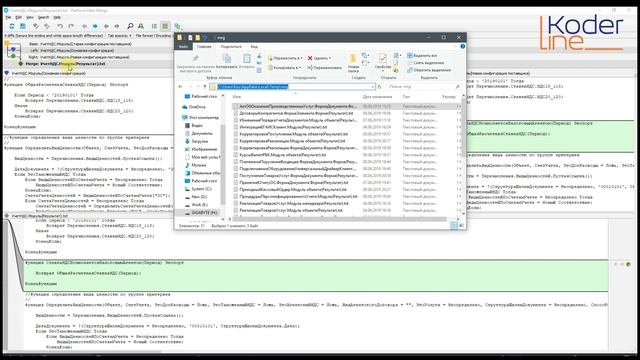Click the teal next-change arrow in toolbar
Image resolution: width=640 pixels, height=360 pixels.
point(95,26)
